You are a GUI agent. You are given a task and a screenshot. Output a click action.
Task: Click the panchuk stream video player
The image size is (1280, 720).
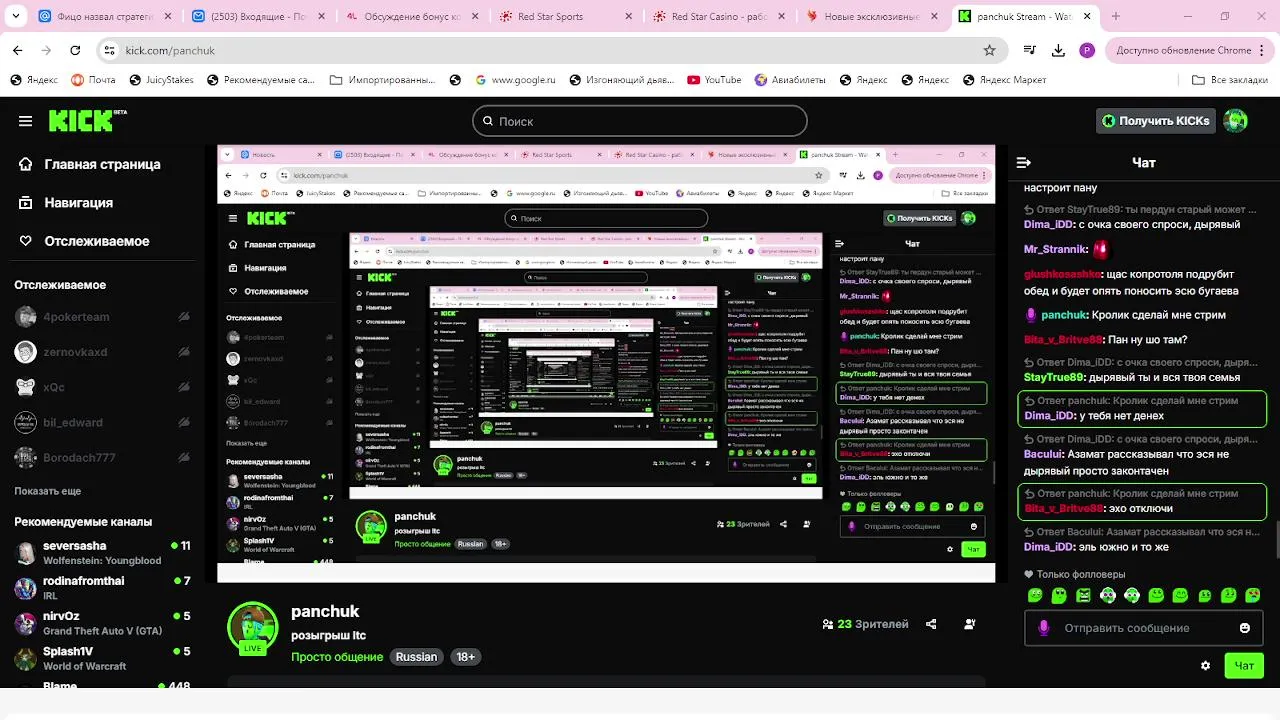(606, 363)
